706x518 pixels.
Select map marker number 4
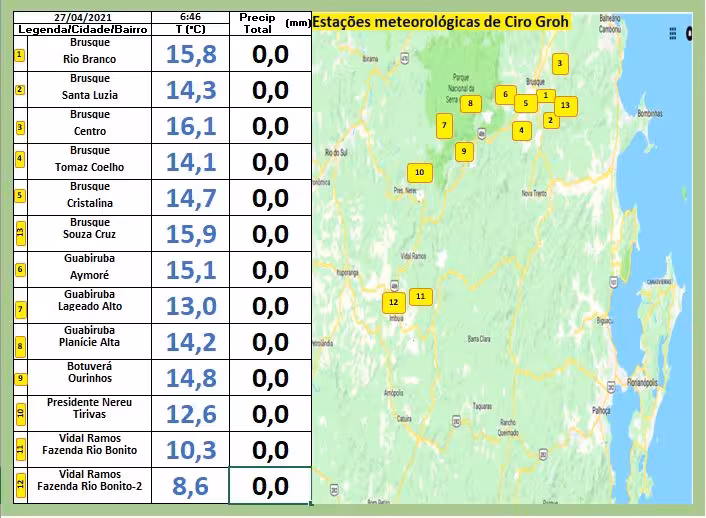(521, 130)
